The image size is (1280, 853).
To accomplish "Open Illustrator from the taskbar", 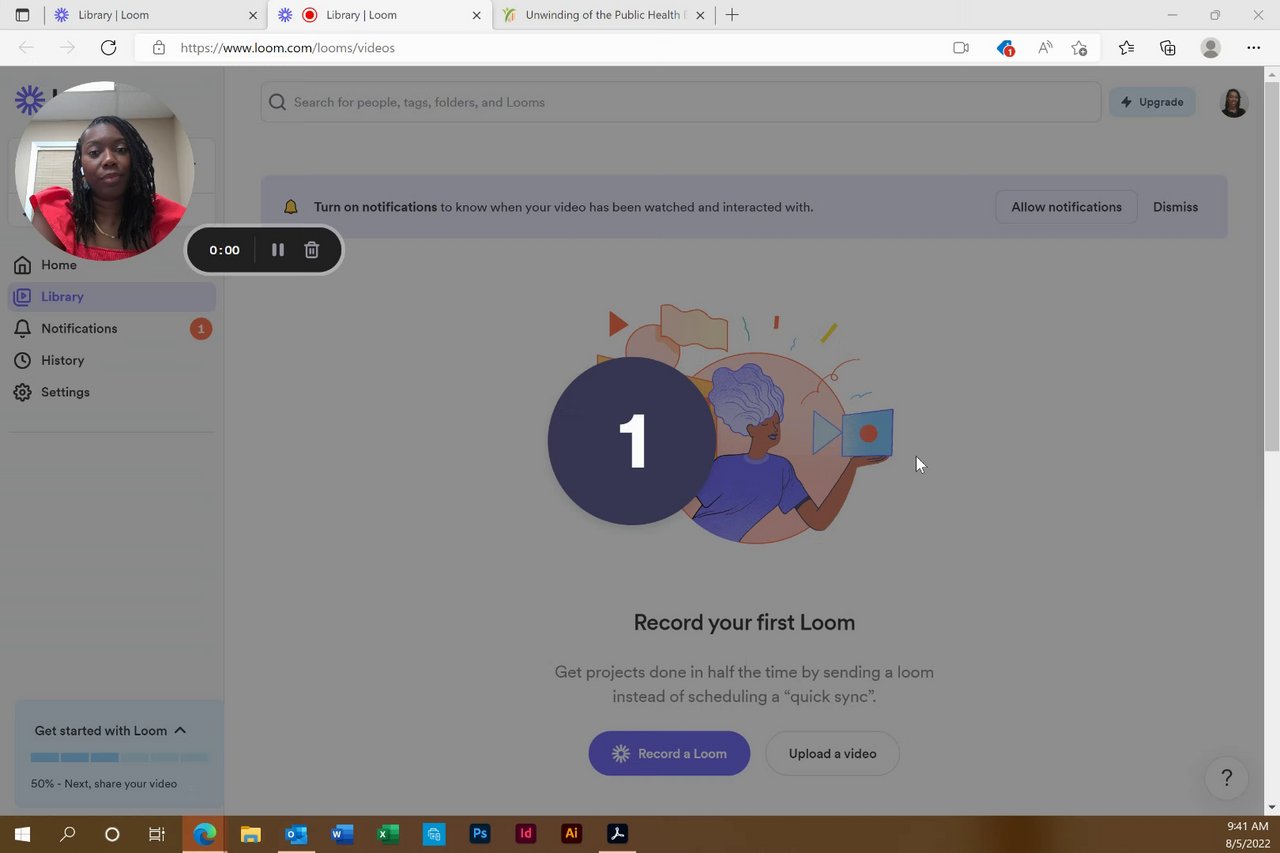I will pos(572,834).
